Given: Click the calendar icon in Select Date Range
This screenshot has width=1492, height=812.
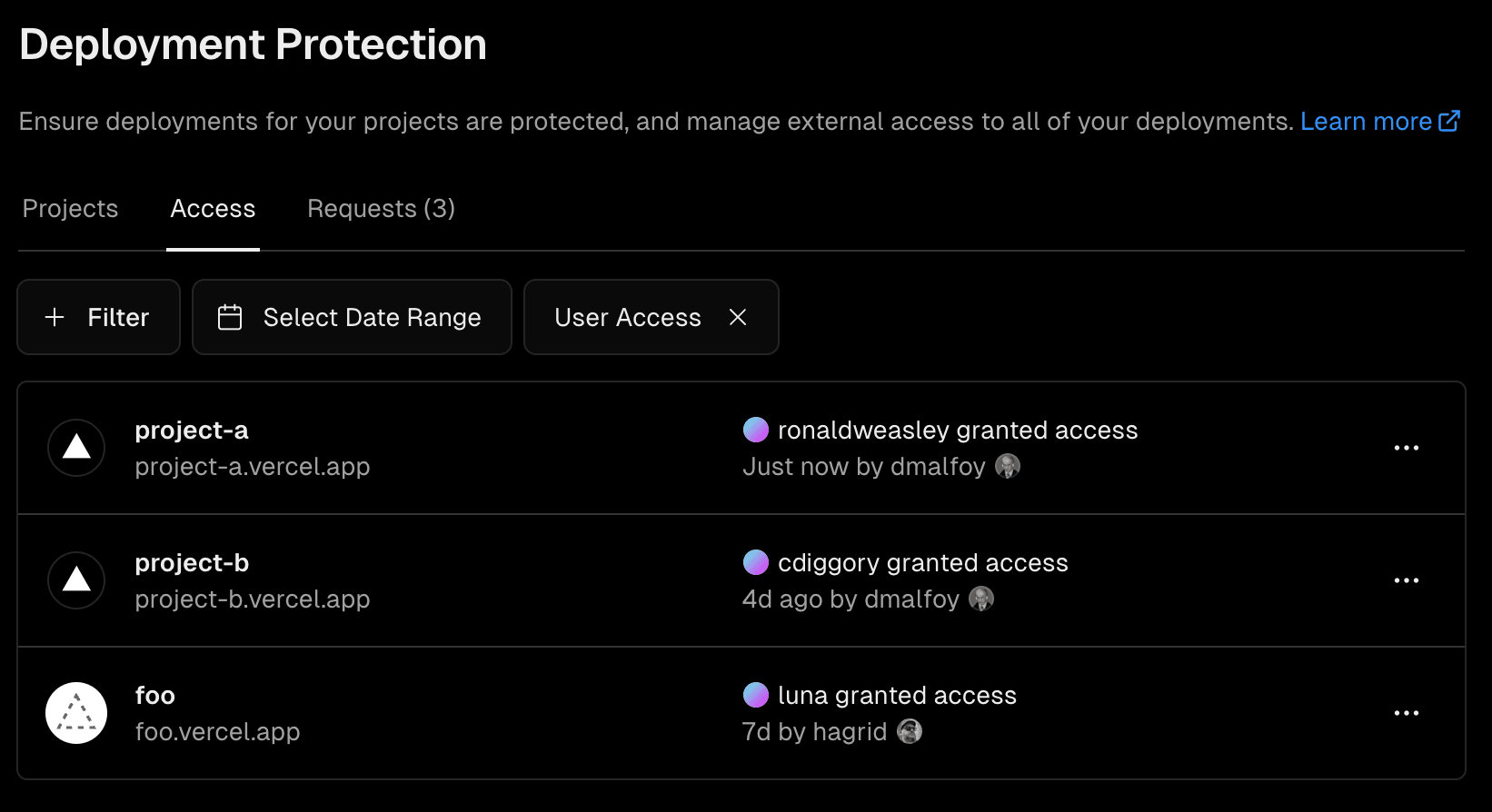Looking at the screenshot, I should pos(230,317).
